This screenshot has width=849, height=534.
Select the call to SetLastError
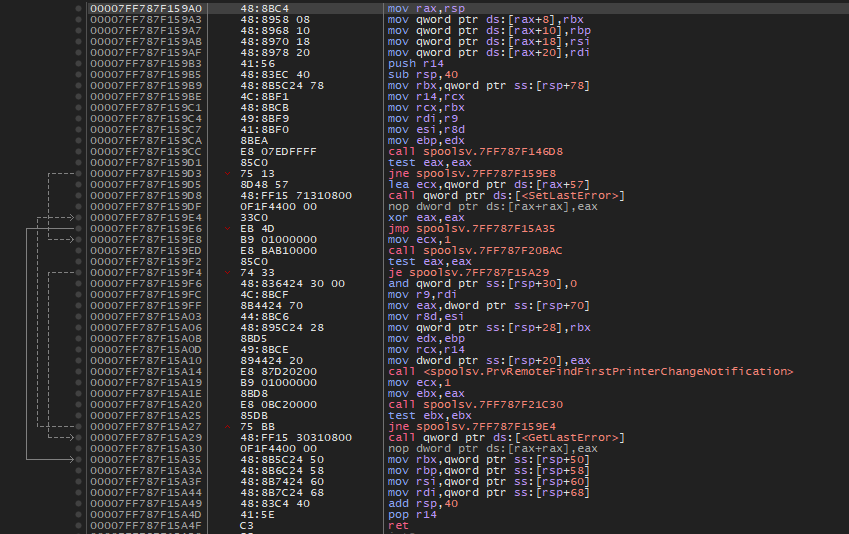point(506,196)
